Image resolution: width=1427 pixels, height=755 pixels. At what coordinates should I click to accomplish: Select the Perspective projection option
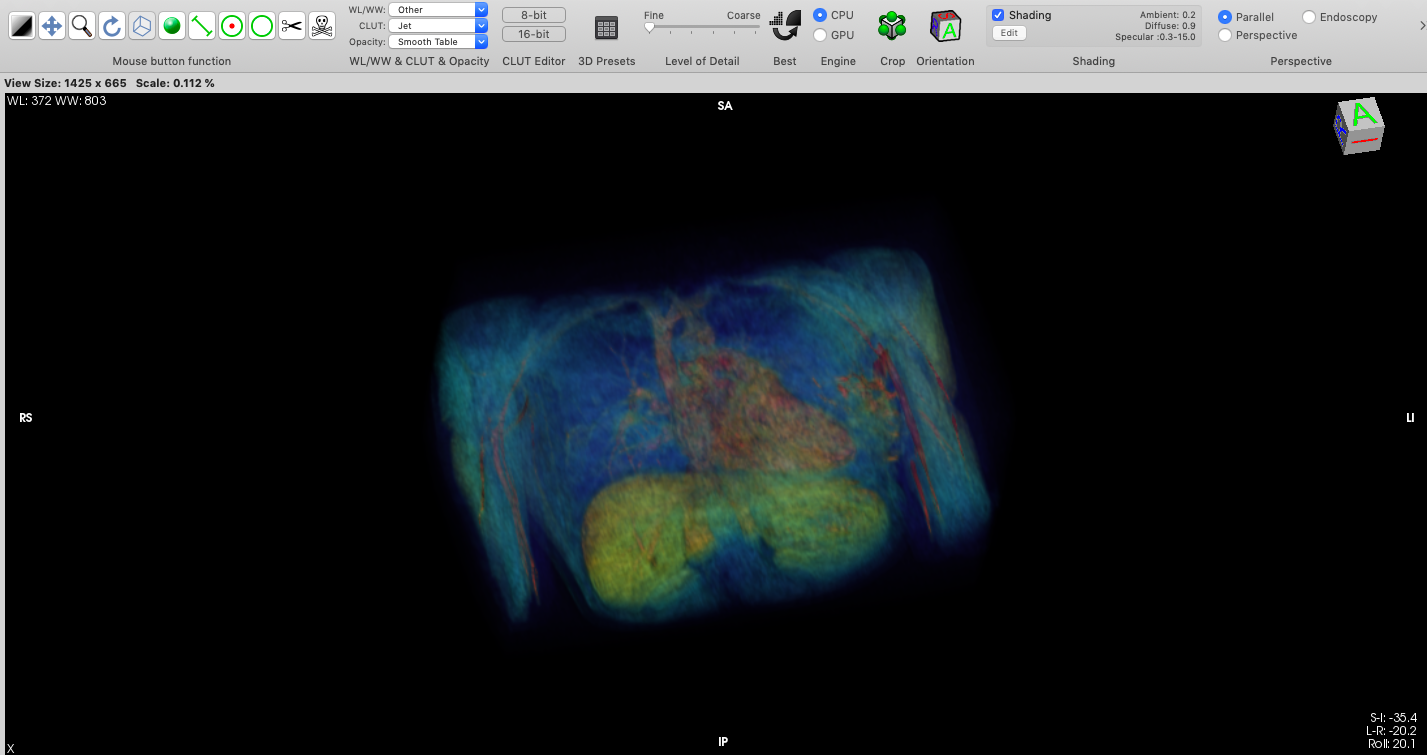click(x=1225, y=35)
